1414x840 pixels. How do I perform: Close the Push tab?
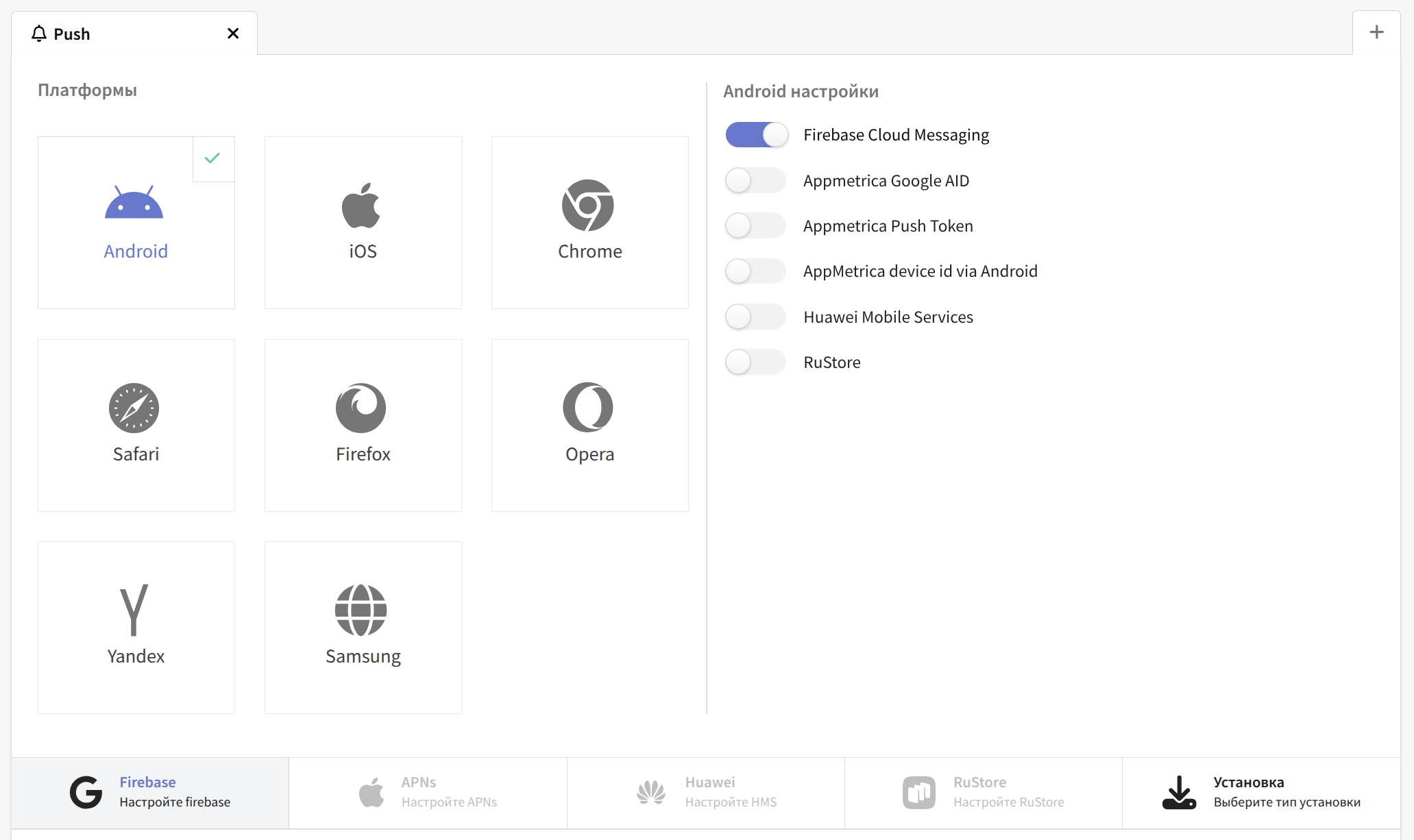tap(233, 34)
